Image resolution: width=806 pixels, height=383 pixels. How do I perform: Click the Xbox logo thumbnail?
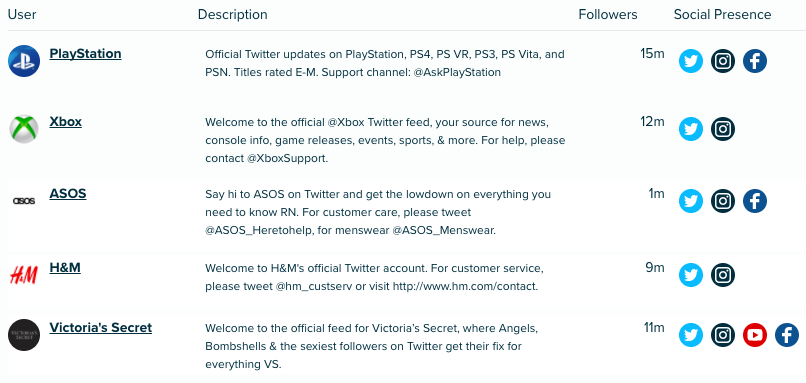pyautogui.click(x=24, y=129)
